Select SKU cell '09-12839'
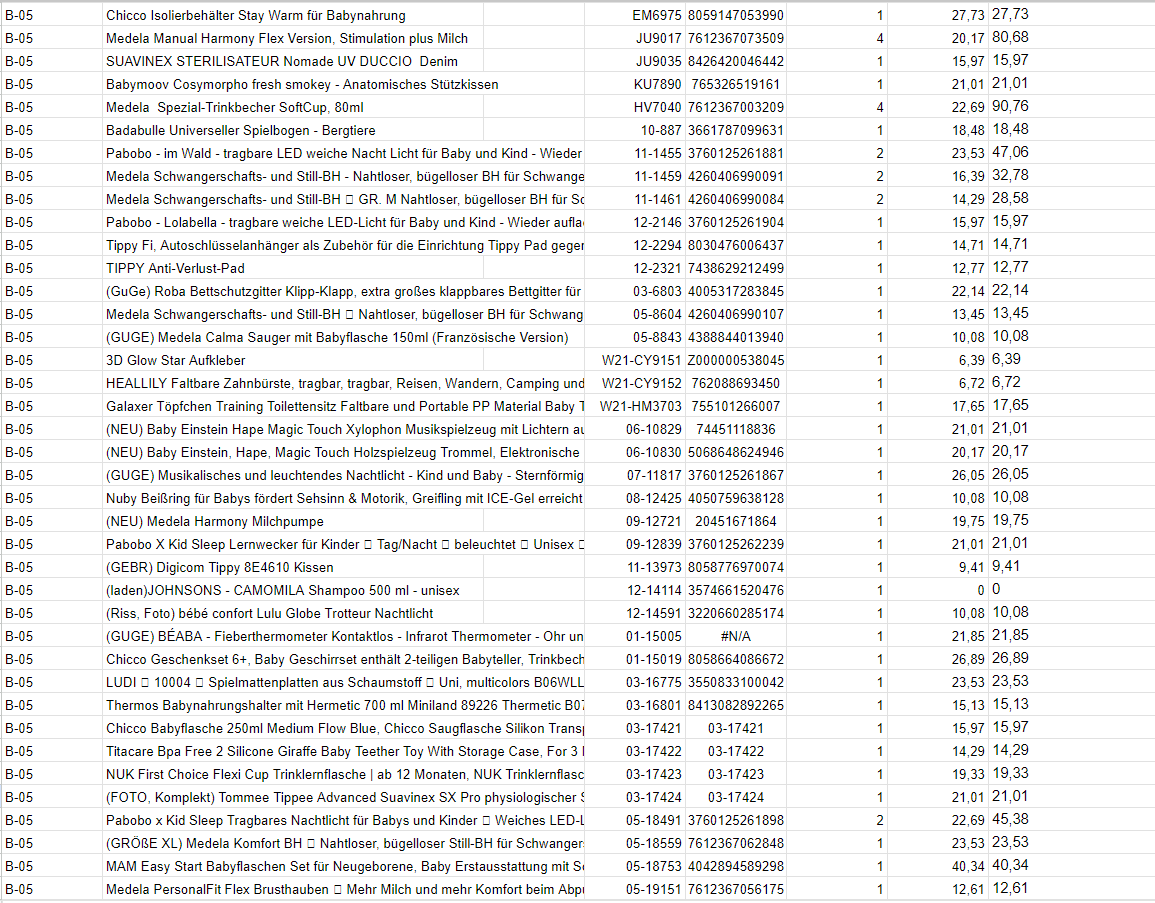The height and width of the screenshot is (903, 1155). click(x=635, y=544)
